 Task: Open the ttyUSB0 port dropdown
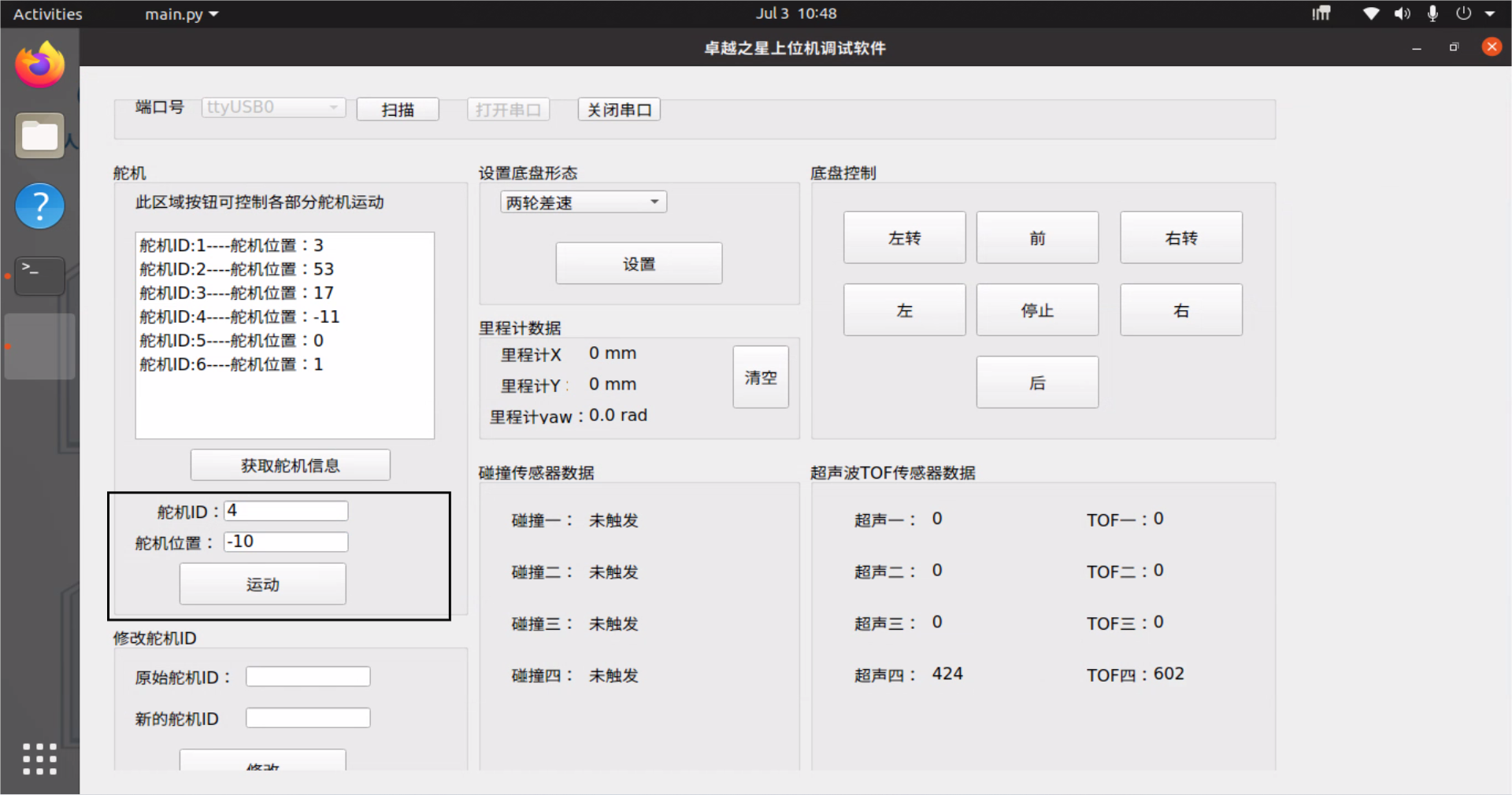tap(273, 107)
